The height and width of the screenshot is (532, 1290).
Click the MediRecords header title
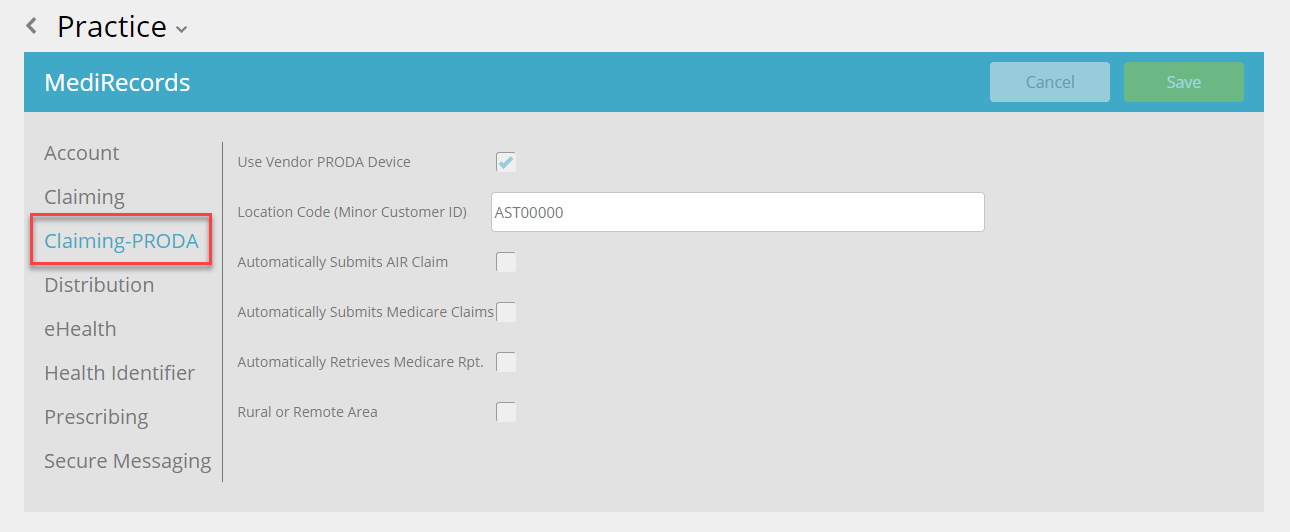click(x=117, y=82)
